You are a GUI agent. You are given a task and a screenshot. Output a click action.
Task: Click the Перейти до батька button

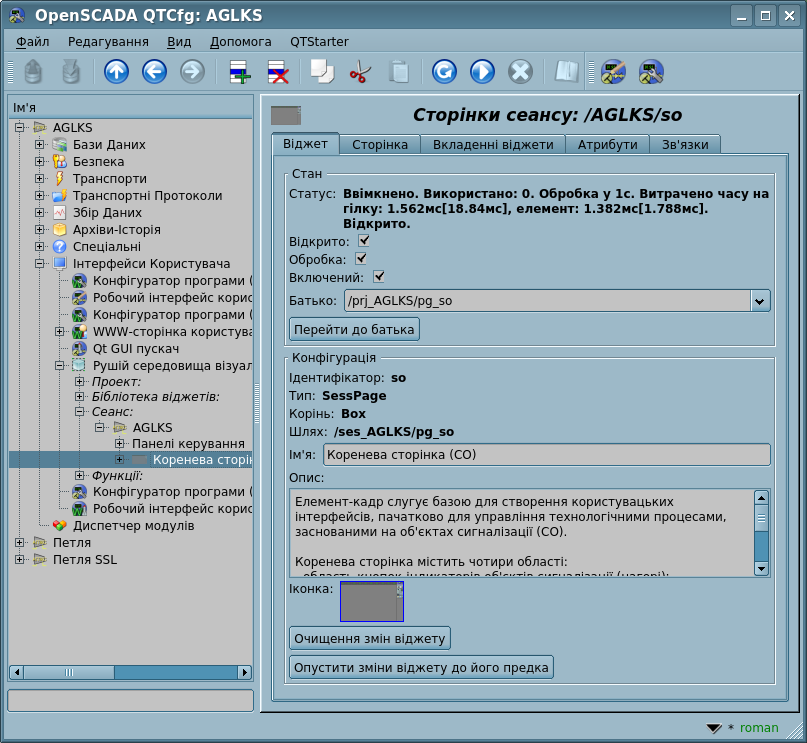(354, 329)
